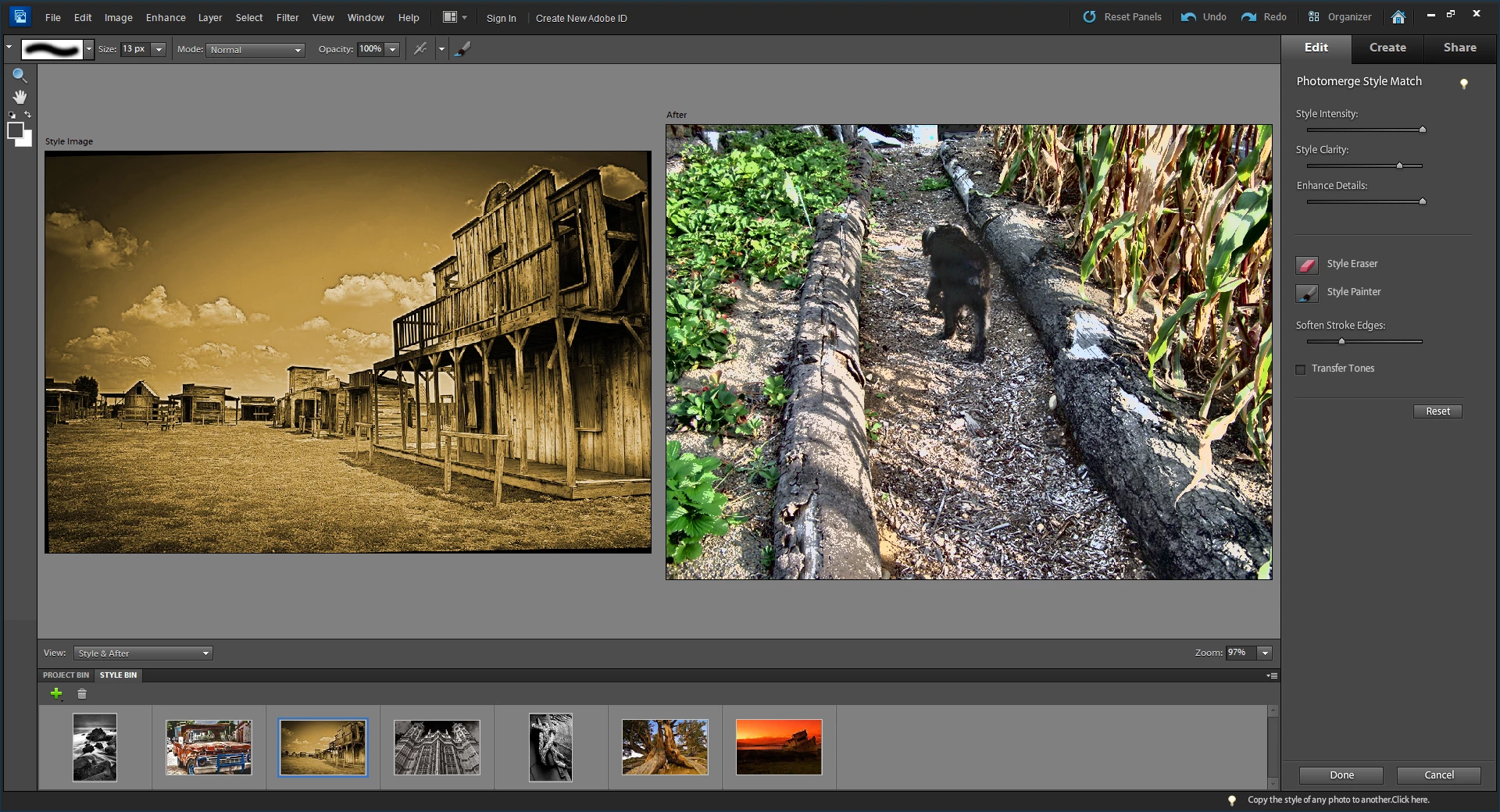The height and width of the screenshot is (812, 1500).
Task: Adjust the Style Clarity slider handle
Action: coord(1399,166)
